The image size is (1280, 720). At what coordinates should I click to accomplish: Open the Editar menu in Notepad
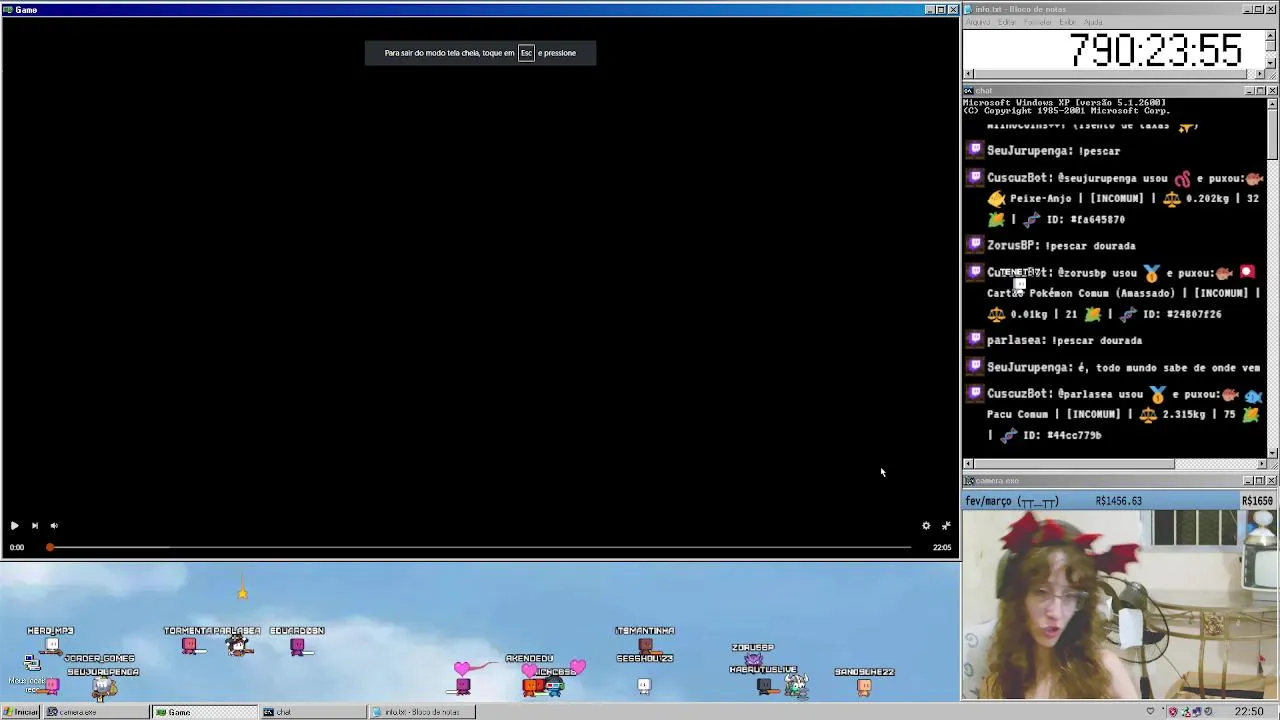[x=1006, y=22]
